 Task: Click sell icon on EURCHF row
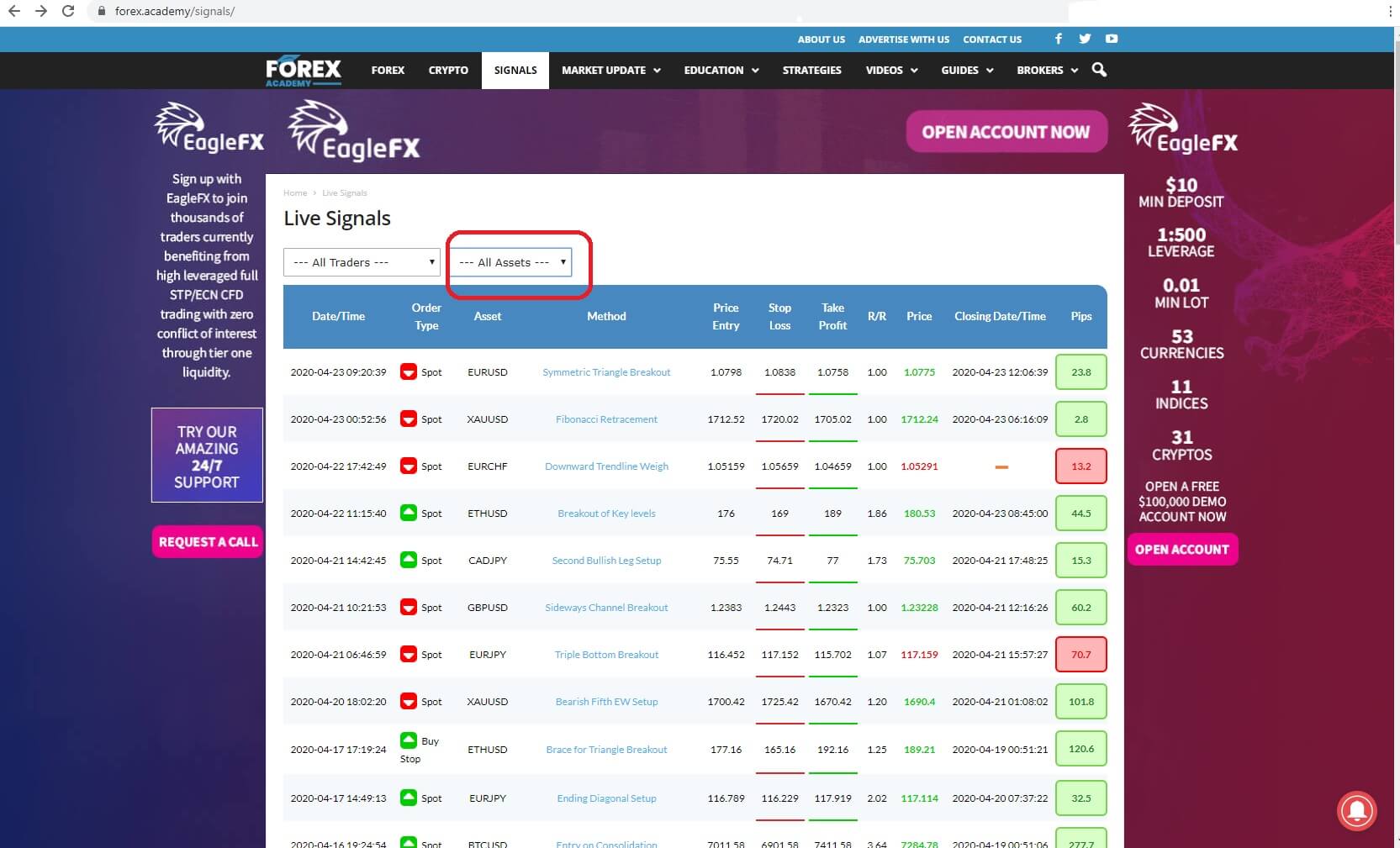[409, 466]
